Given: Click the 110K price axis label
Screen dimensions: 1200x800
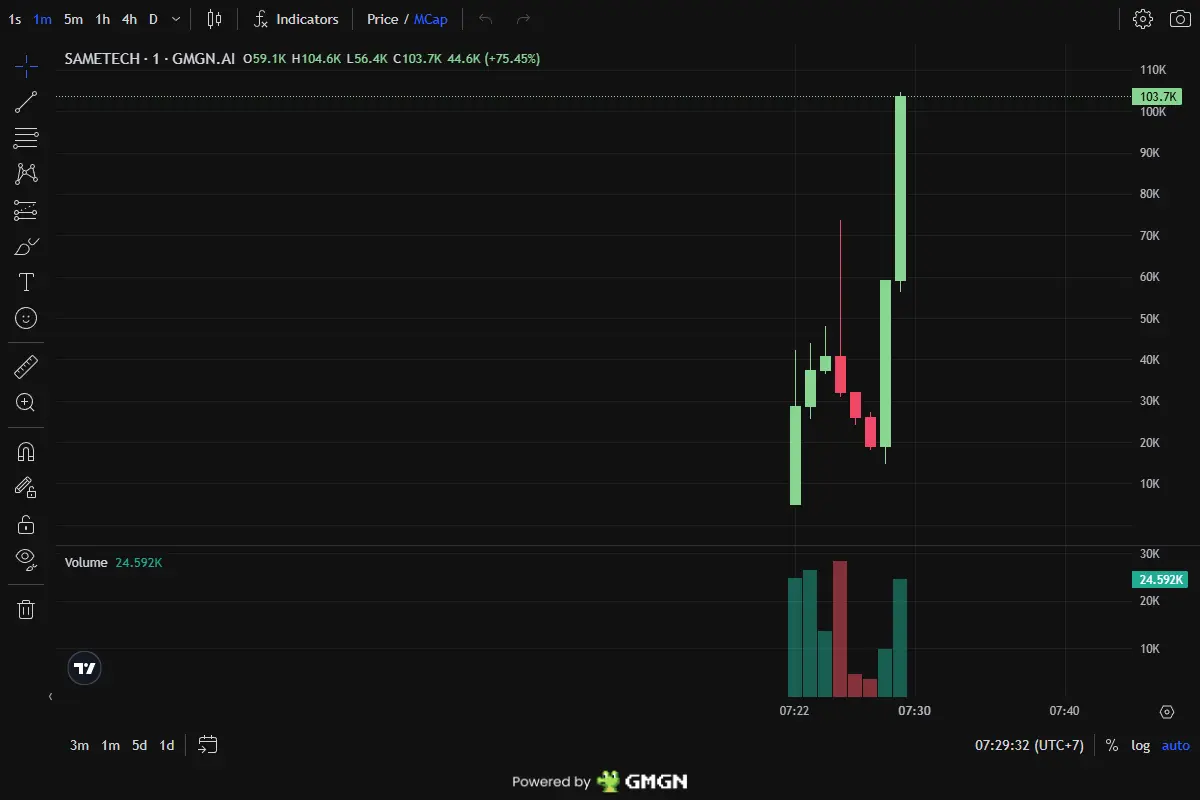Looking at the screenshot, I should (x=1153, y=70).
